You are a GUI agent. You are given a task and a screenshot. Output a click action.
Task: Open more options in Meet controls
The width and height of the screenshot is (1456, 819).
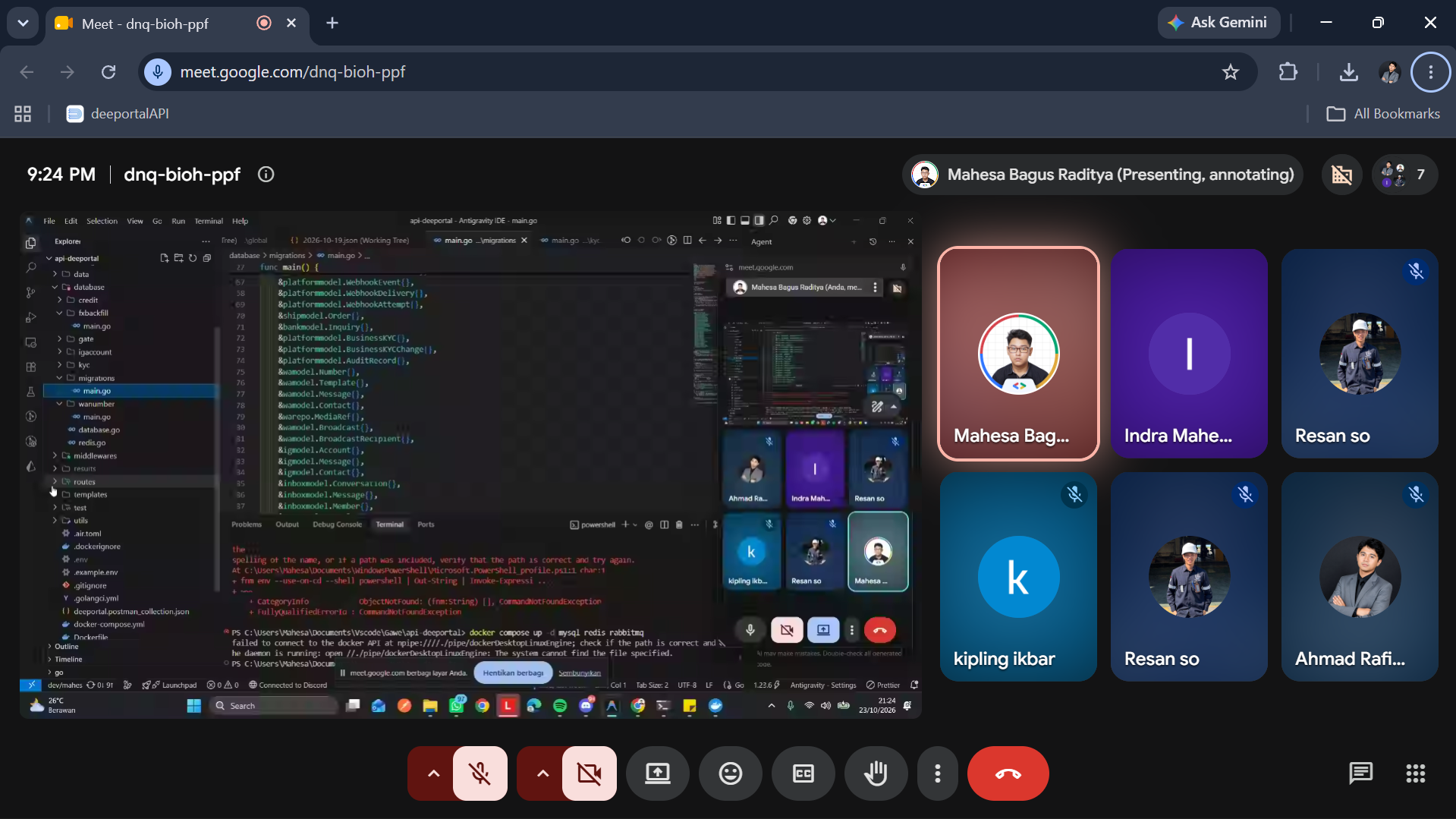point(938,773)
